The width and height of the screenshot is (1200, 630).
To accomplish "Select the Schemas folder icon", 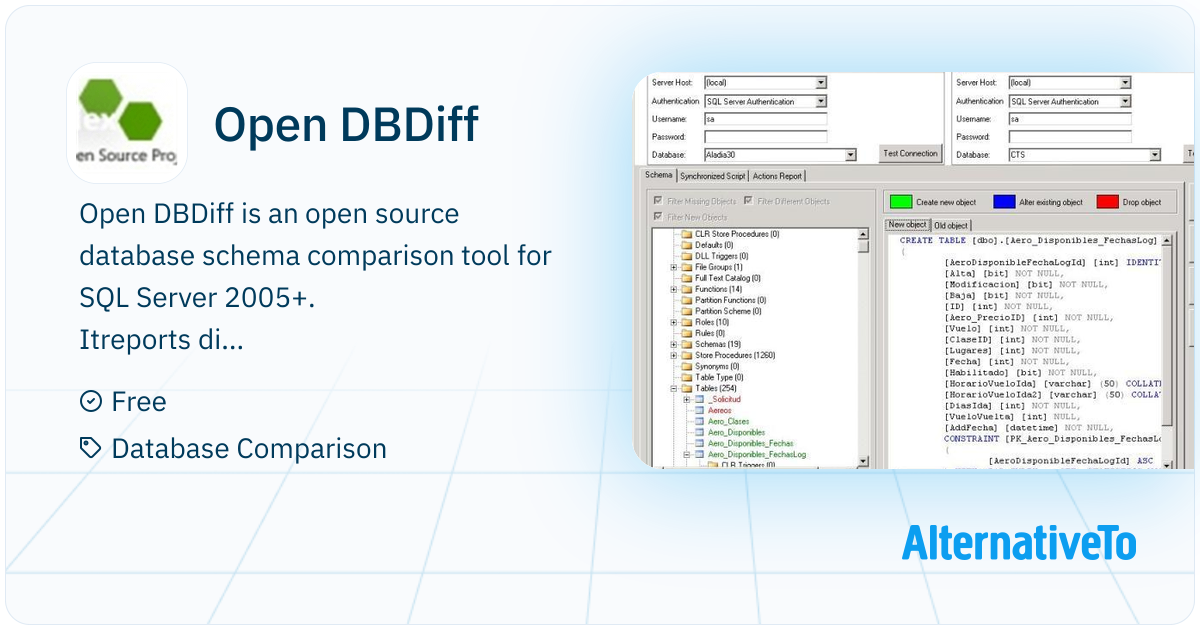I will (686, 344).
